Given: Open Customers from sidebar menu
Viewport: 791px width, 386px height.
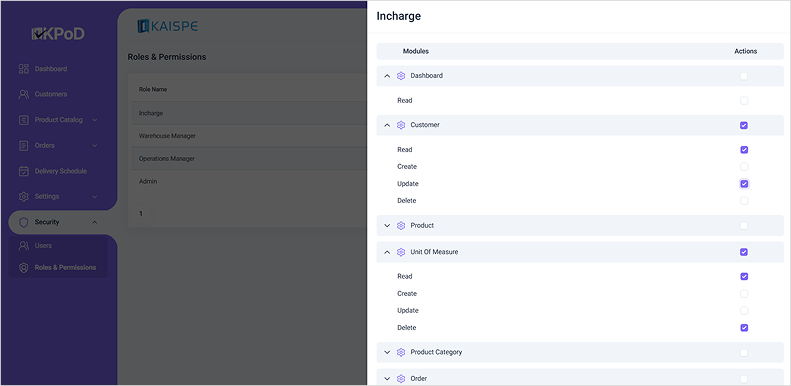Looking at the screenshot, I should click(50, 94).
